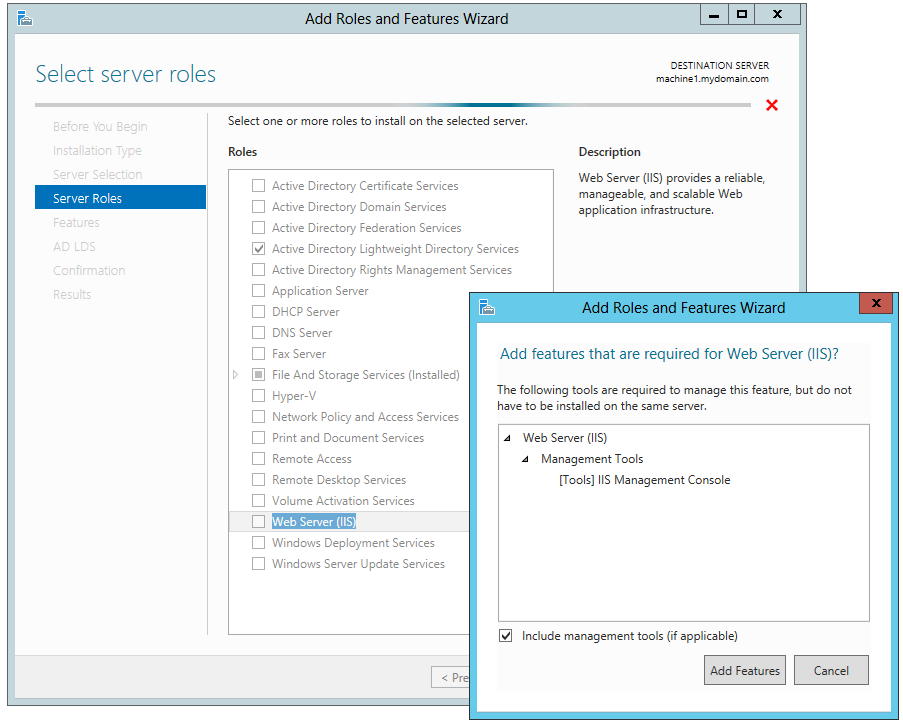The height and width of the screenshot is (724, 903).
Task: Uncheck Active Directory Lightweight Directory Services
Action: [259, 249]
